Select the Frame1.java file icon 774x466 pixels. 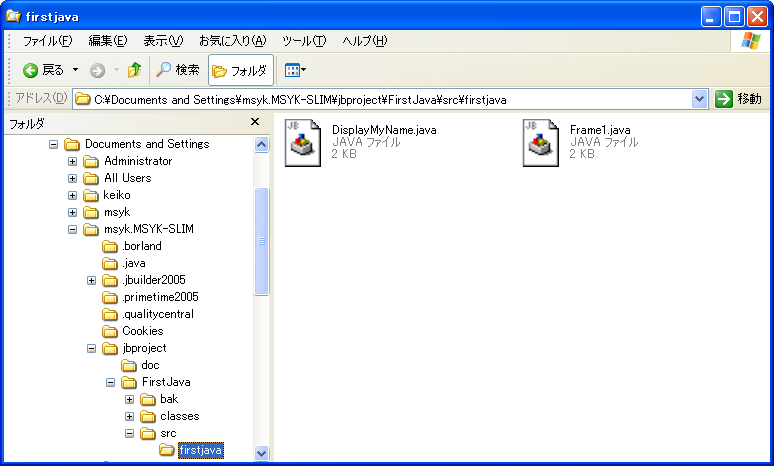click(541, 144)
